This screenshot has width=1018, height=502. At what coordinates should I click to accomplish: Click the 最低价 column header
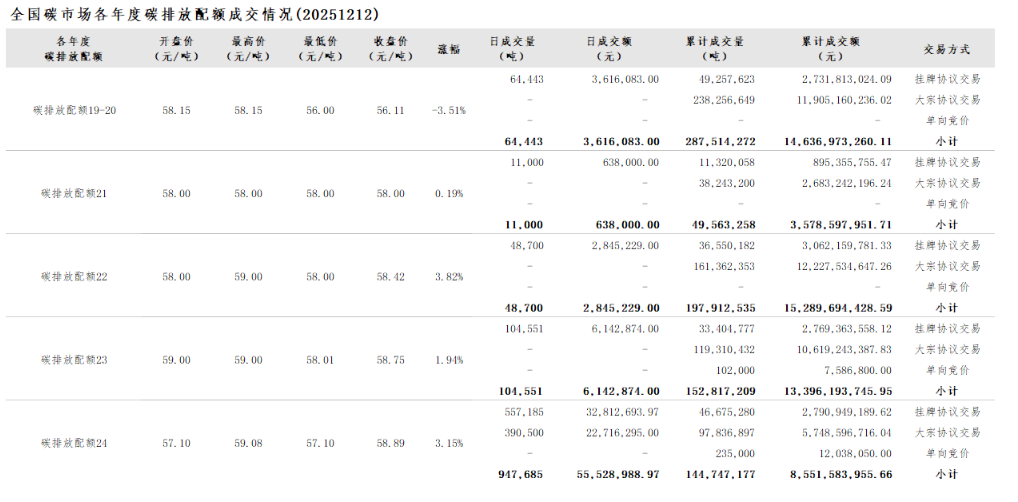[320, 48]
